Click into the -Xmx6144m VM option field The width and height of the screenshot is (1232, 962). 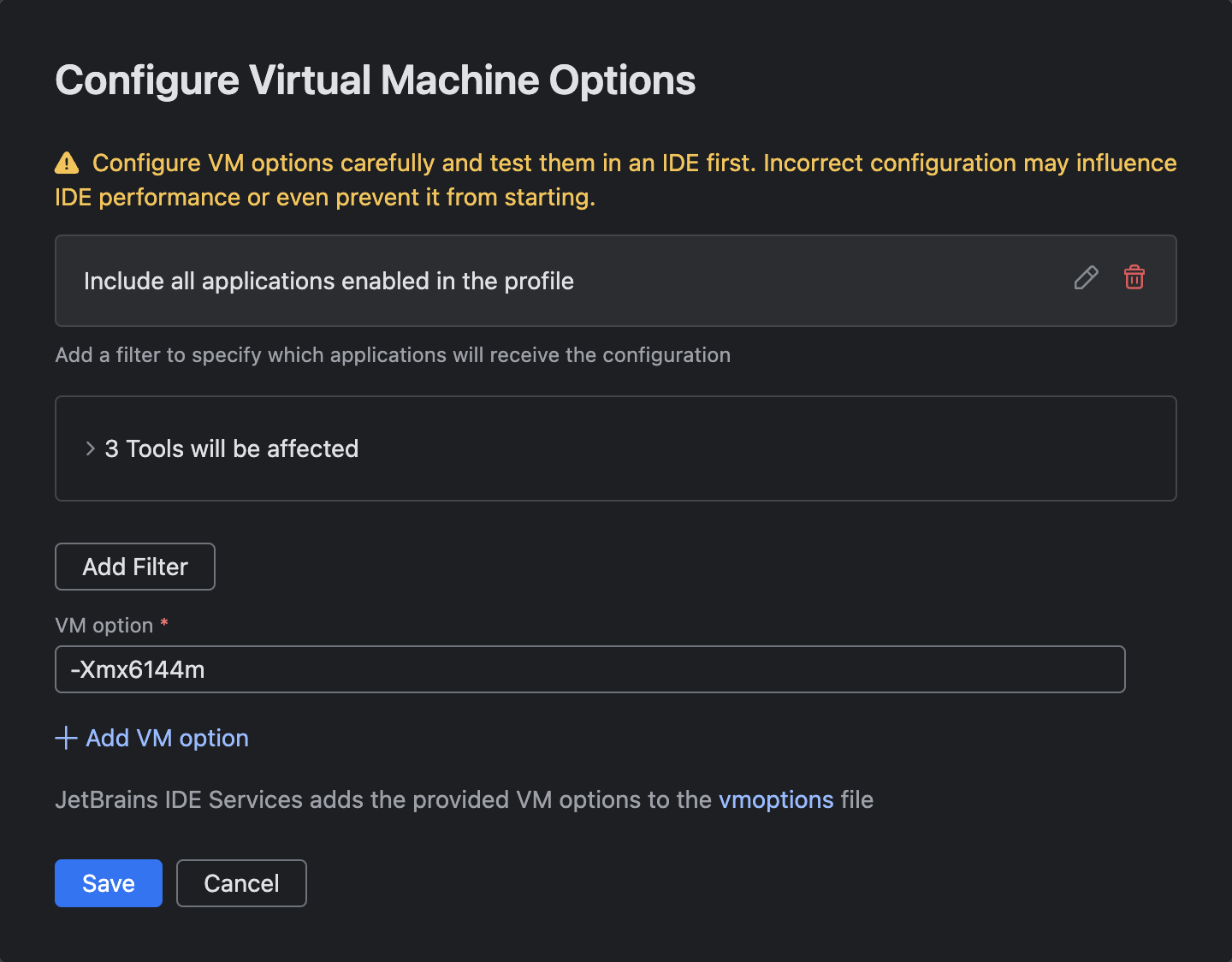click(589, 669)
